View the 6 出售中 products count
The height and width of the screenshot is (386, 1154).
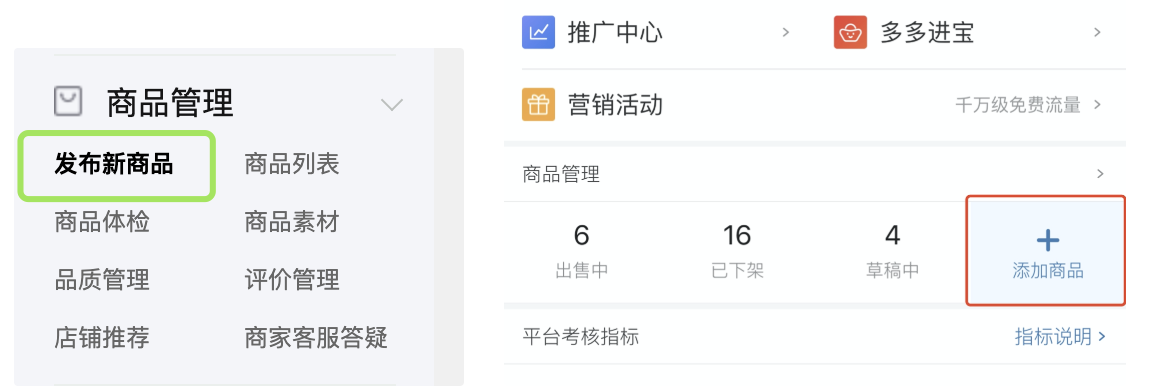pyautogui.click(x=581, y=252)
